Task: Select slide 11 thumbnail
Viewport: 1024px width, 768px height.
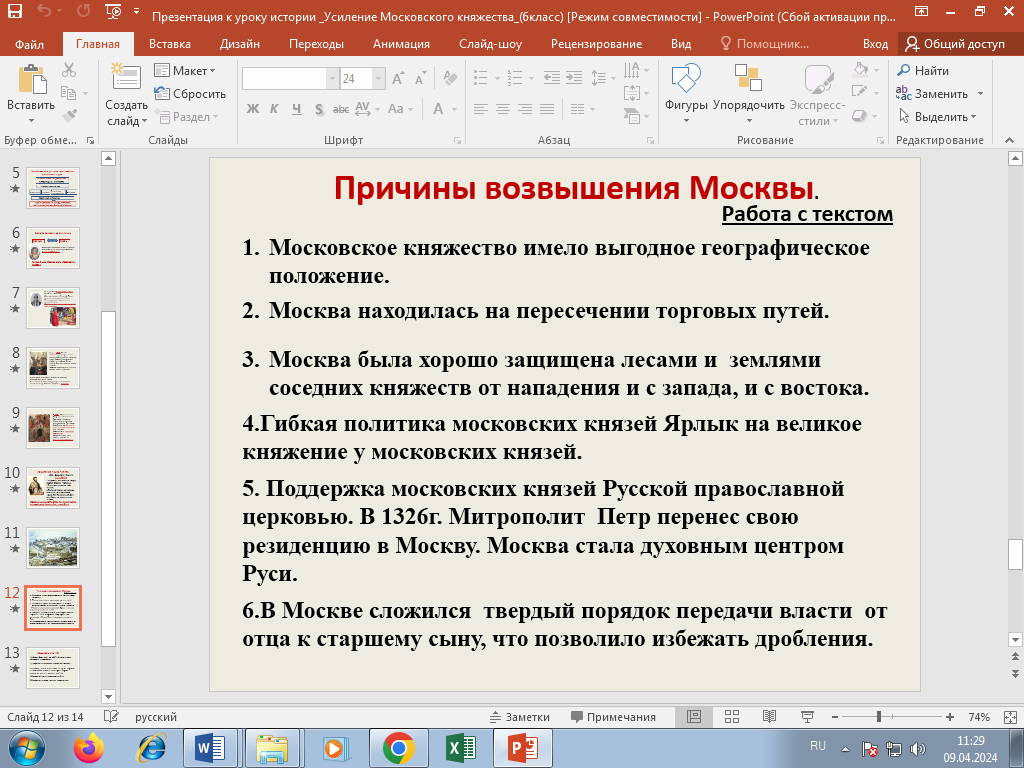Action: (53, 548)
